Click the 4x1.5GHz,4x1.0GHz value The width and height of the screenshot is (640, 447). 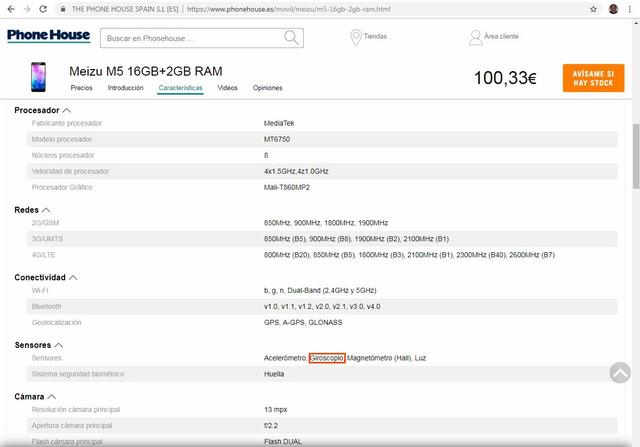click(296, 171)
